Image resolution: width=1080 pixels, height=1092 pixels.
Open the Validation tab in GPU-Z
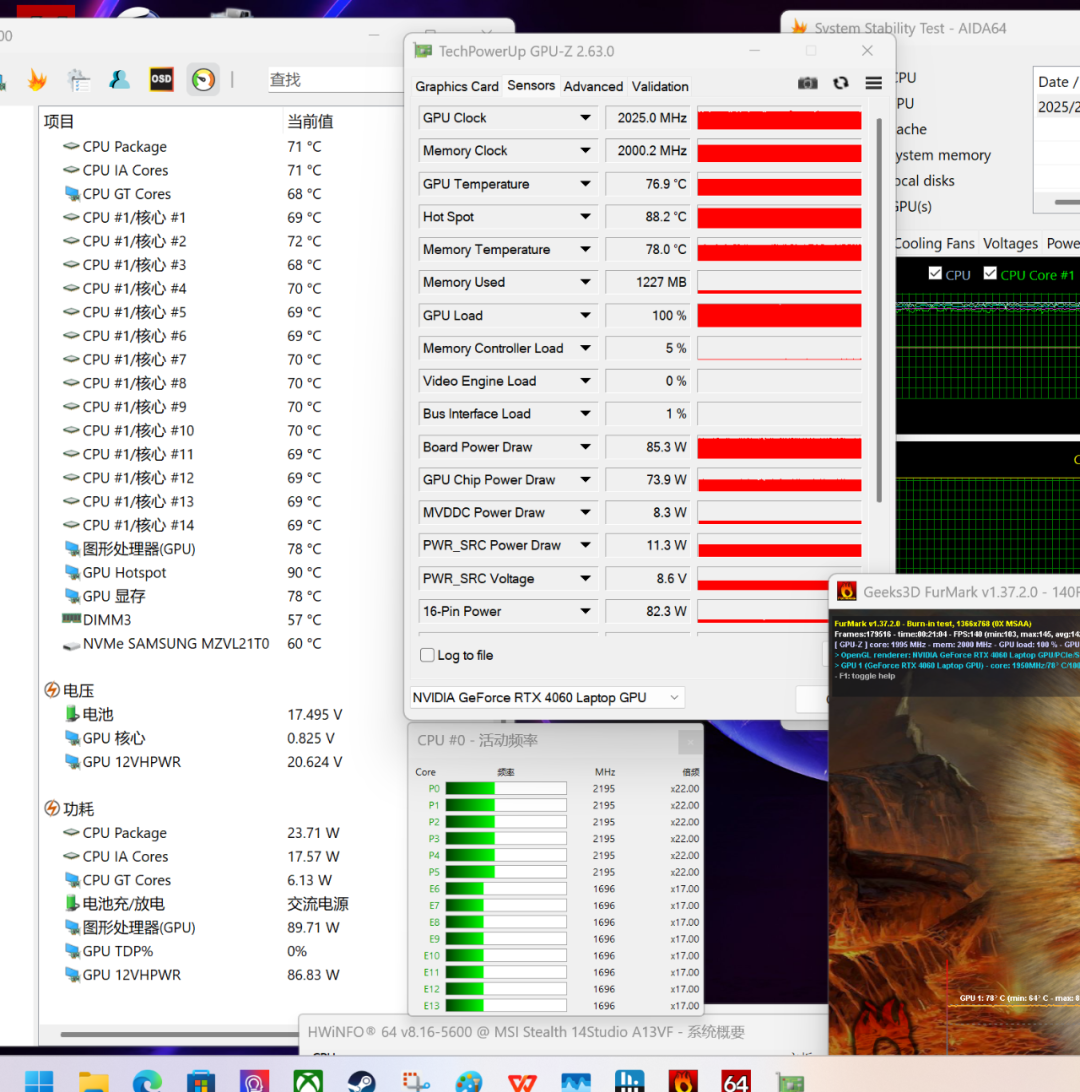(660, 86)
